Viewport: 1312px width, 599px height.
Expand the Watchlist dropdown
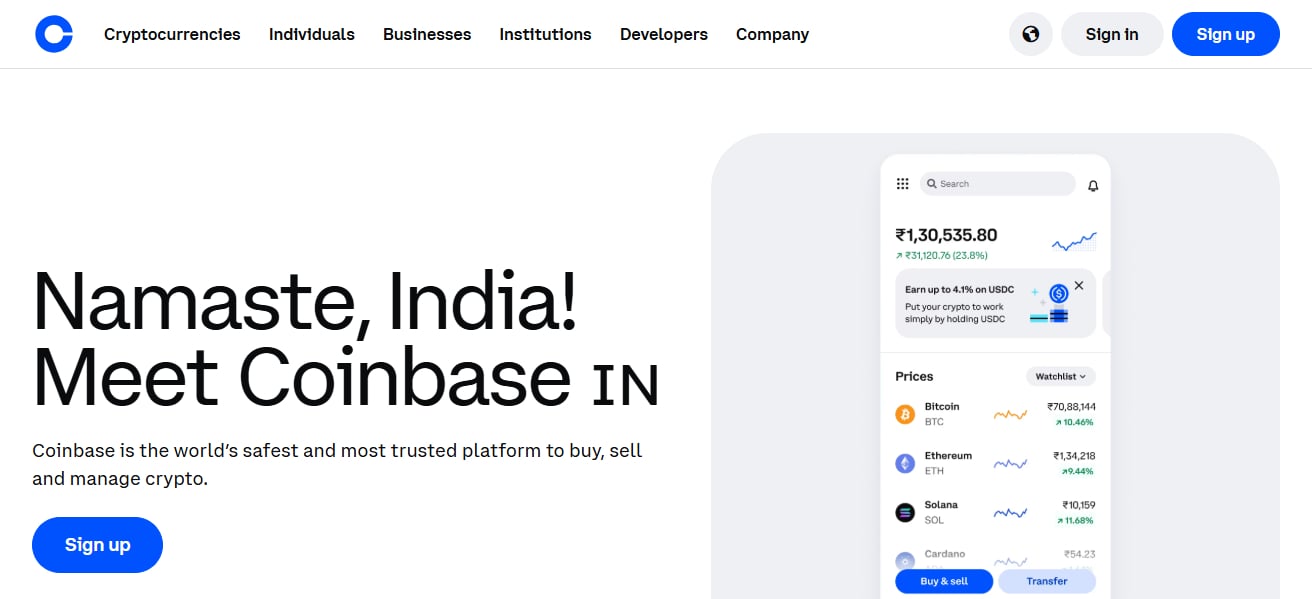click(x=1060, y=376)
